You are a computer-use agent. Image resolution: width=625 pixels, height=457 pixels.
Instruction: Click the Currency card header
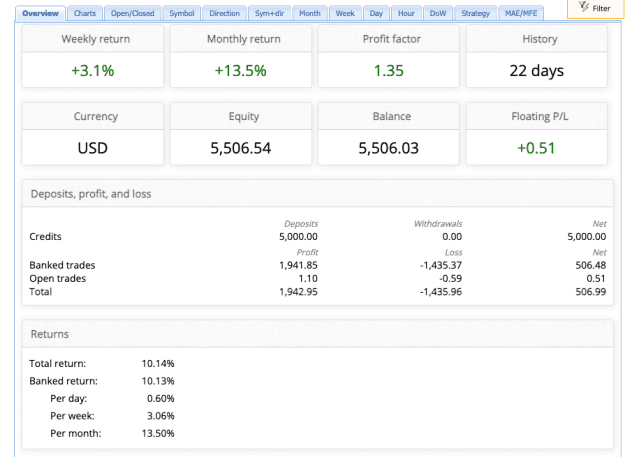(92, 116)
